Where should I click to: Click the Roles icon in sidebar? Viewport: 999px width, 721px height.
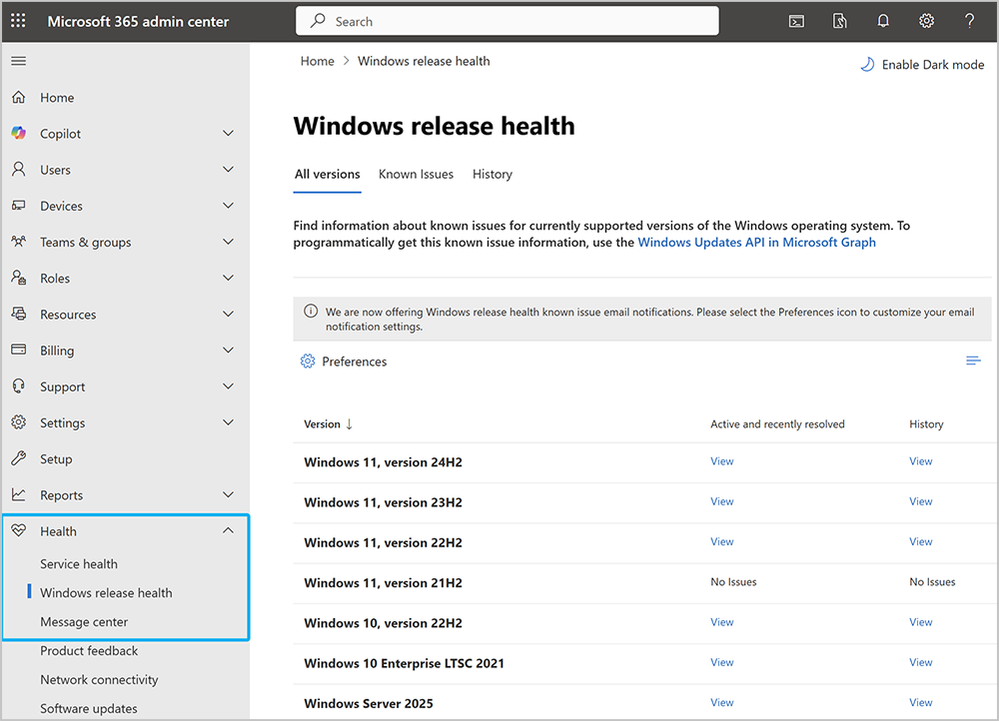tap(19, 278)
